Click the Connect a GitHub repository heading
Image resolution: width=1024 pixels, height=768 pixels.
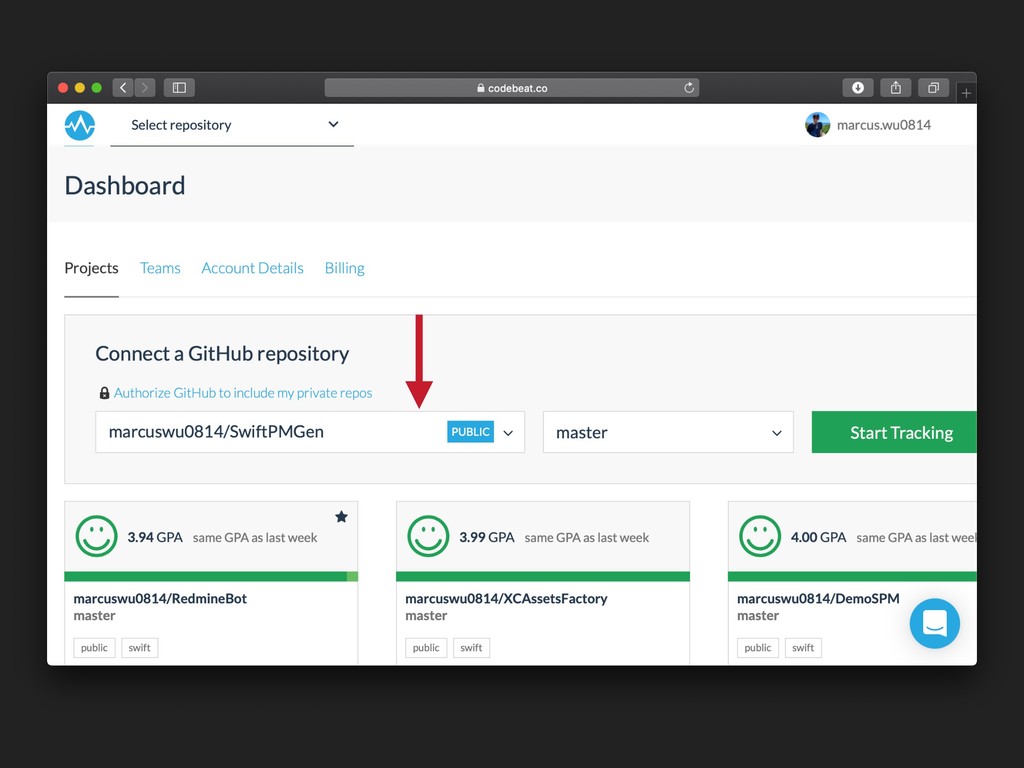222,353
